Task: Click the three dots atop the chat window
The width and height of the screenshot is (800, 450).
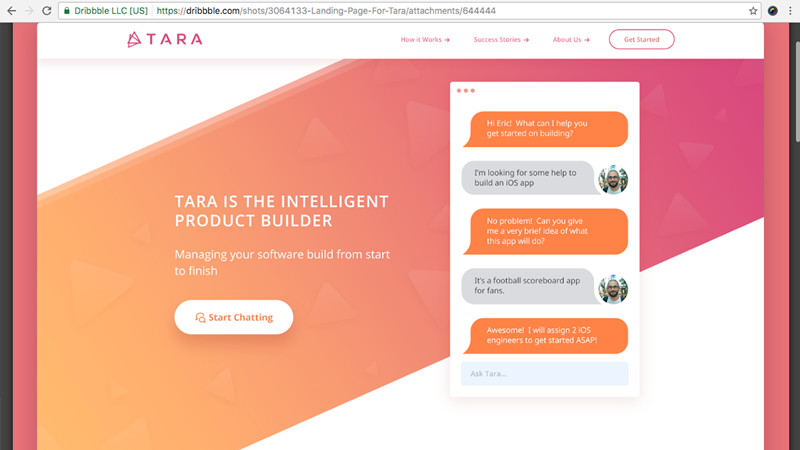Action: coord(466,91)
